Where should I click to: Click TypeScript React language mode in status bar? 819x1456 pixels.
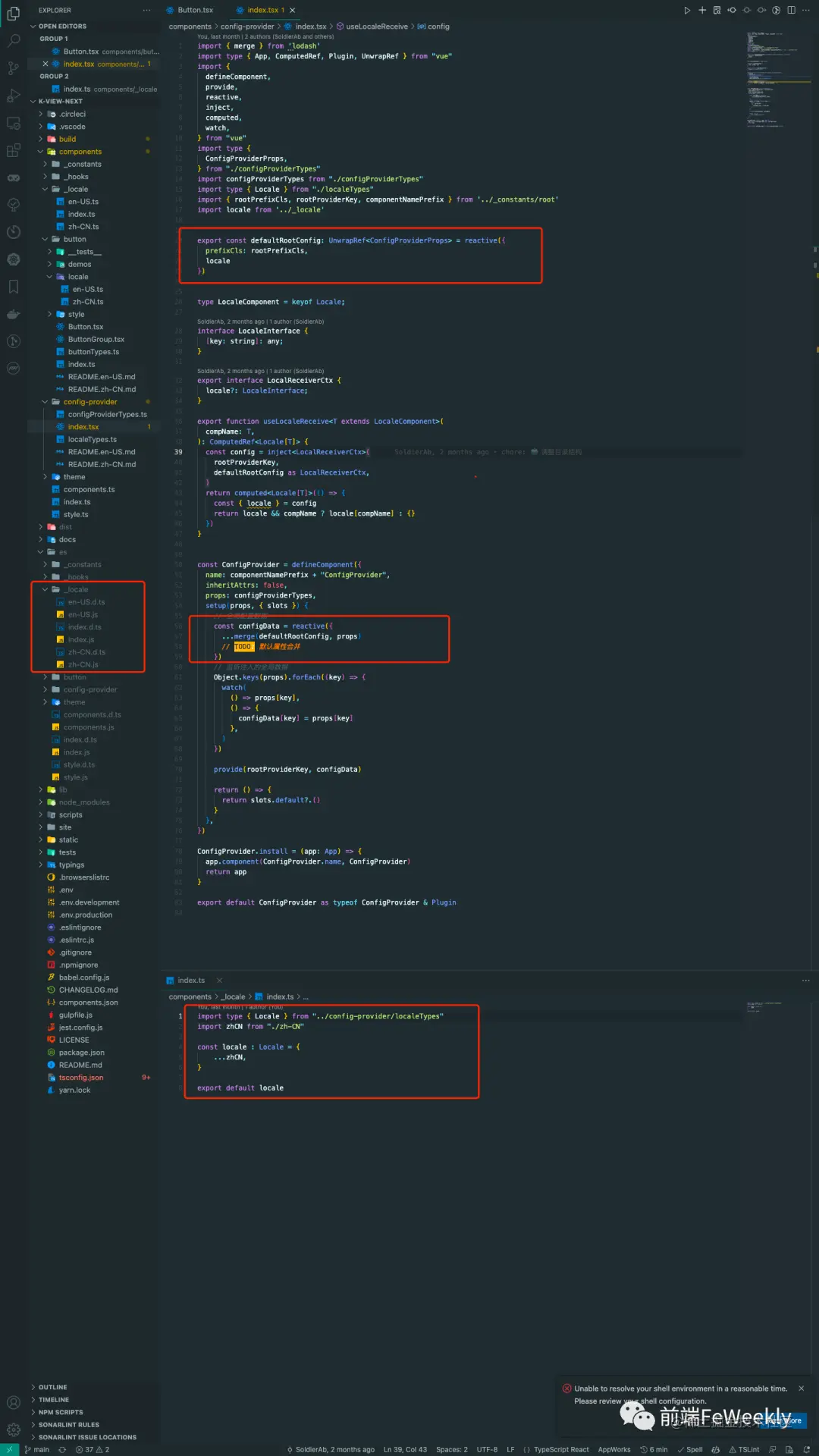point(561,1449)
